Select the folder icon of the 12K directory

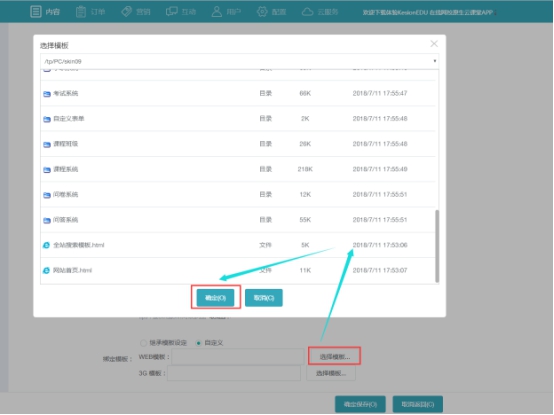[47, 195]
